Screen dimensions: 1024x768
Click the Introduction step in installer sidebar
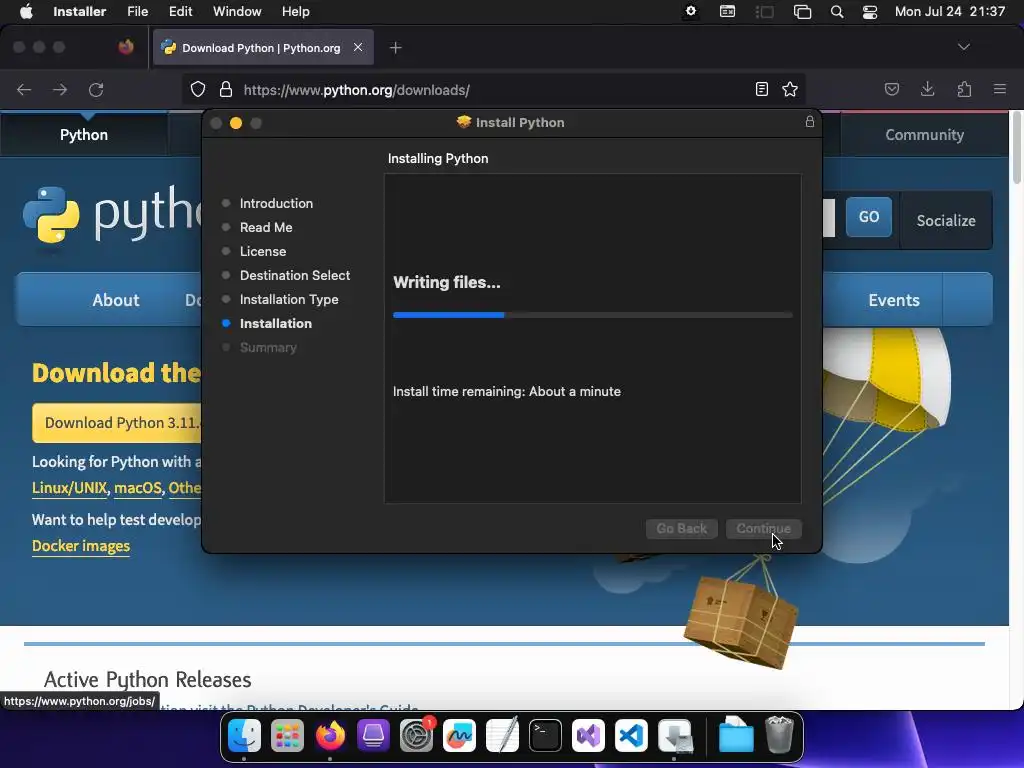[x=276, y=203]
